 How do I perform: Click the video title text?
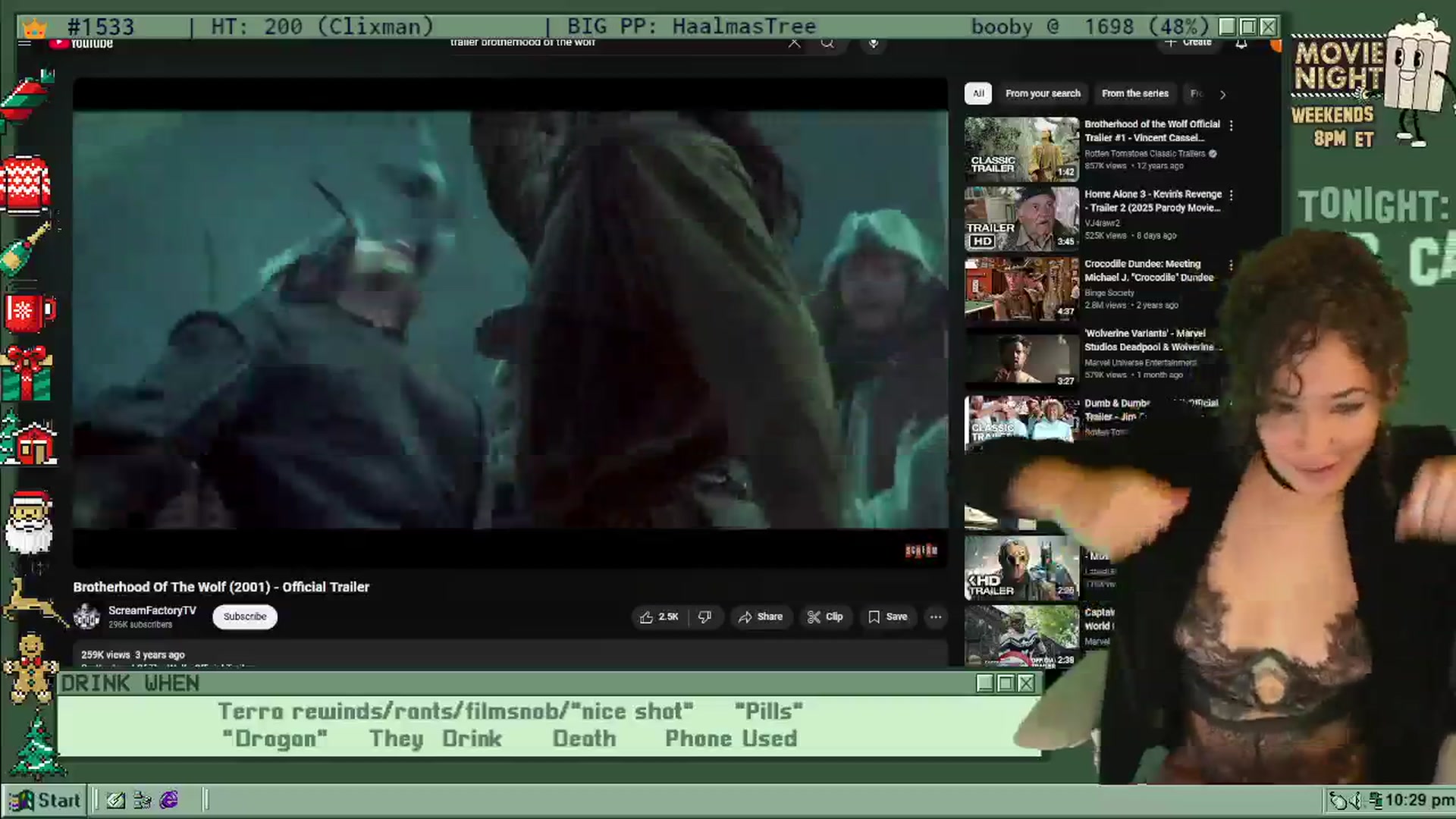221,587
